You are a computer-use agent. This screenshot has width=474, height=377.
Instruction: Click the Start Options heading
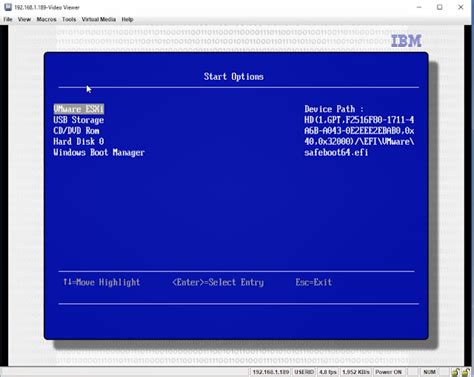234,77
